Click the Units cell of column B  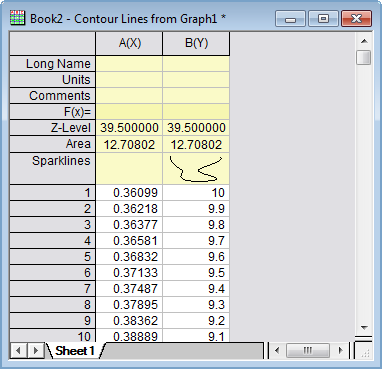point(196,80)
